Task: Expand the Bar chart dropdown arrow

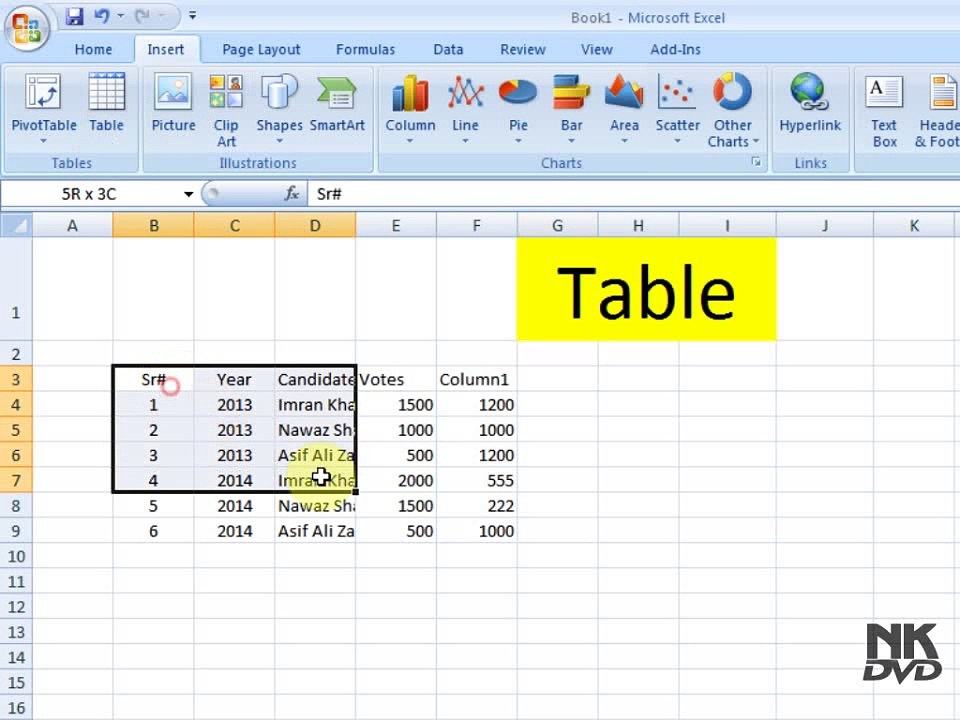Action: pos(571,141)
